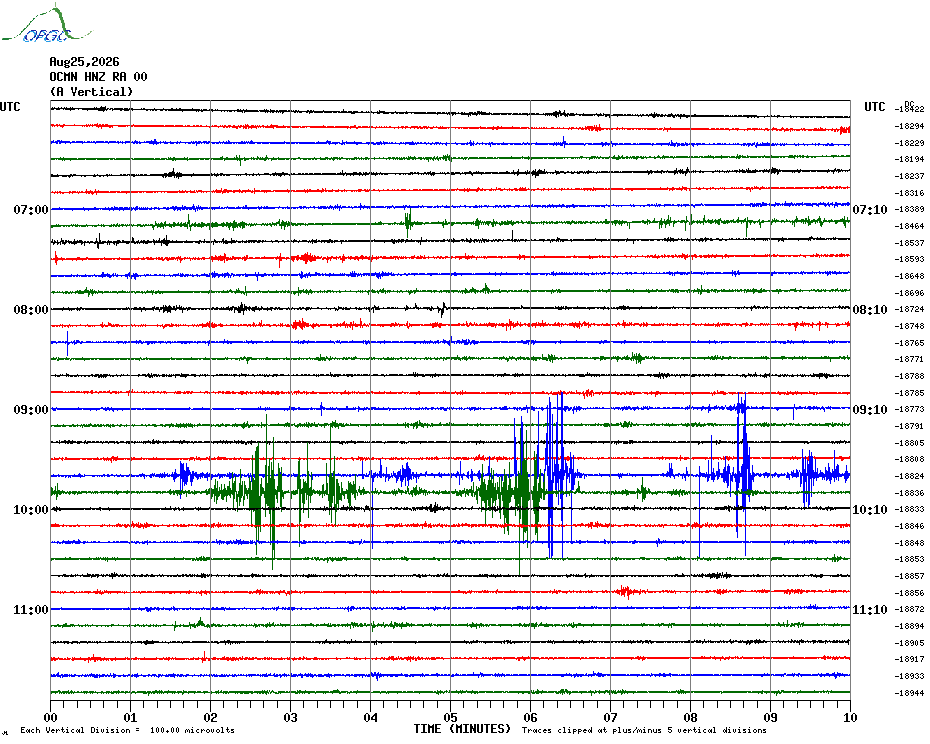The height and width of the screenshot is (744, 930).
Task: Click the Traces clipped note
Action: (644, 730)
